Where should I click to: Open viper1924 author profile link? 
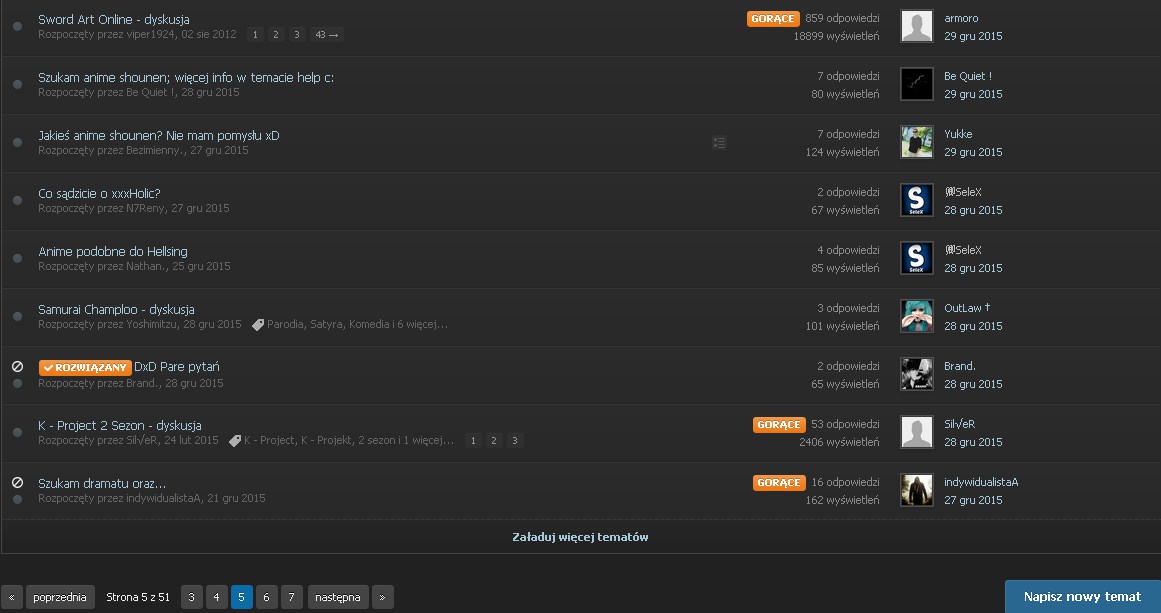tap(151, 34)
